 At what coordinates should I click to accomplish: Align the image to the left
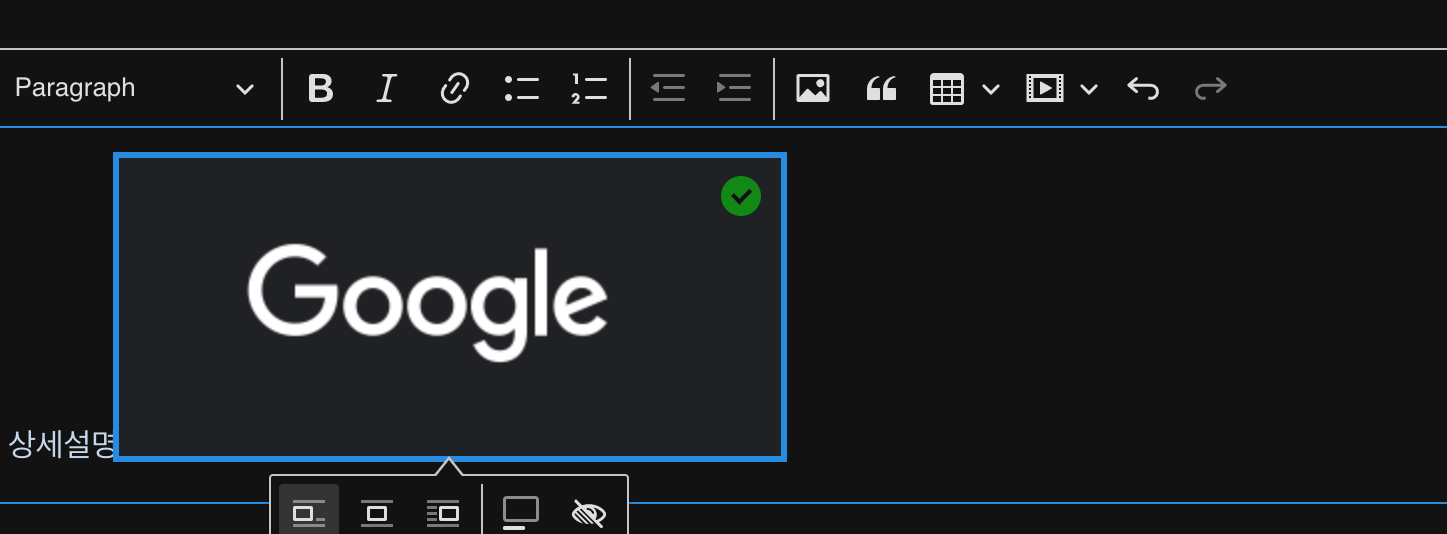(x=309, y=512)
